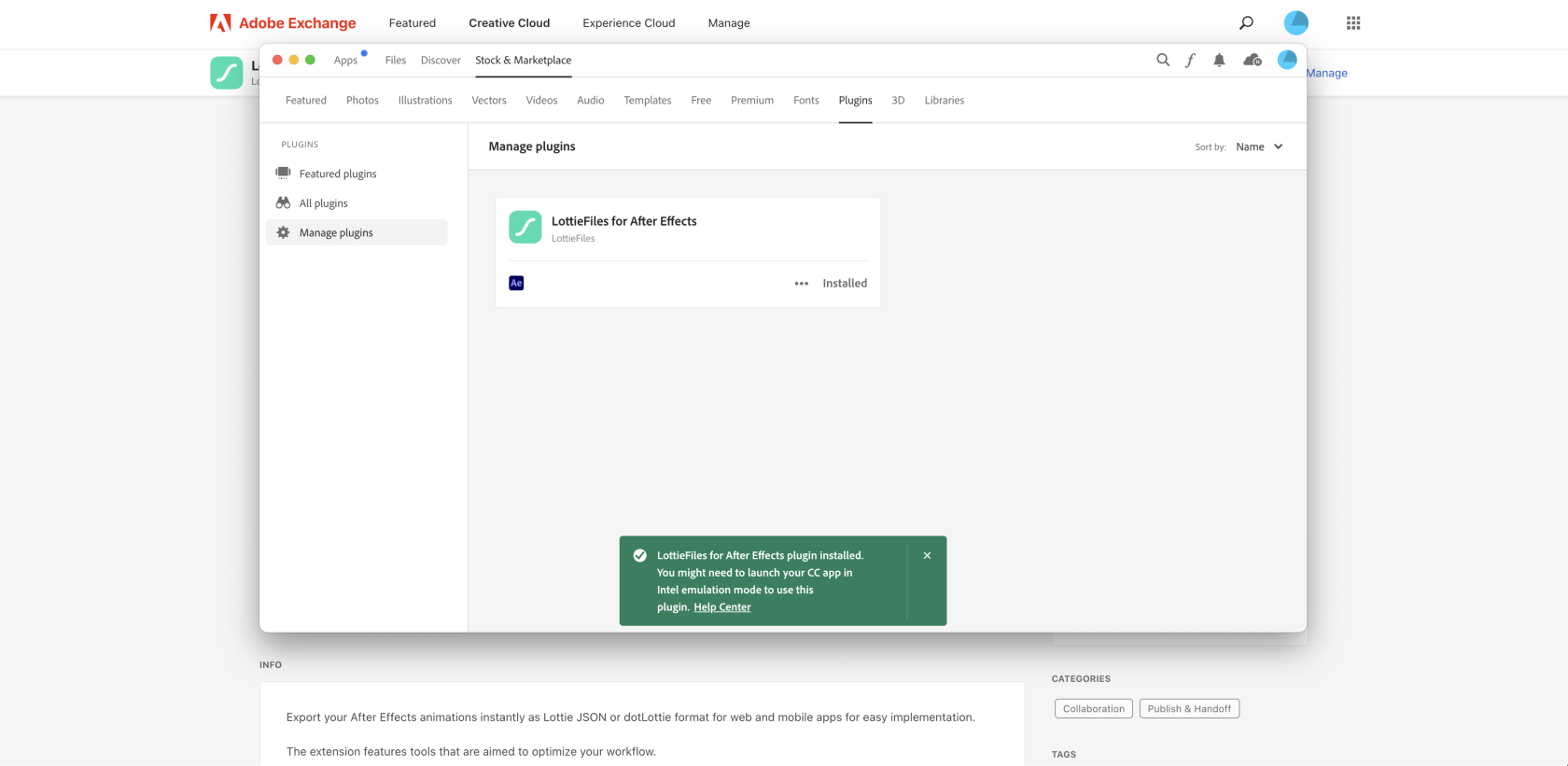Select Stock & Marketplace tab
This screenshot has height=766, width=1568.
click(524, 60)
